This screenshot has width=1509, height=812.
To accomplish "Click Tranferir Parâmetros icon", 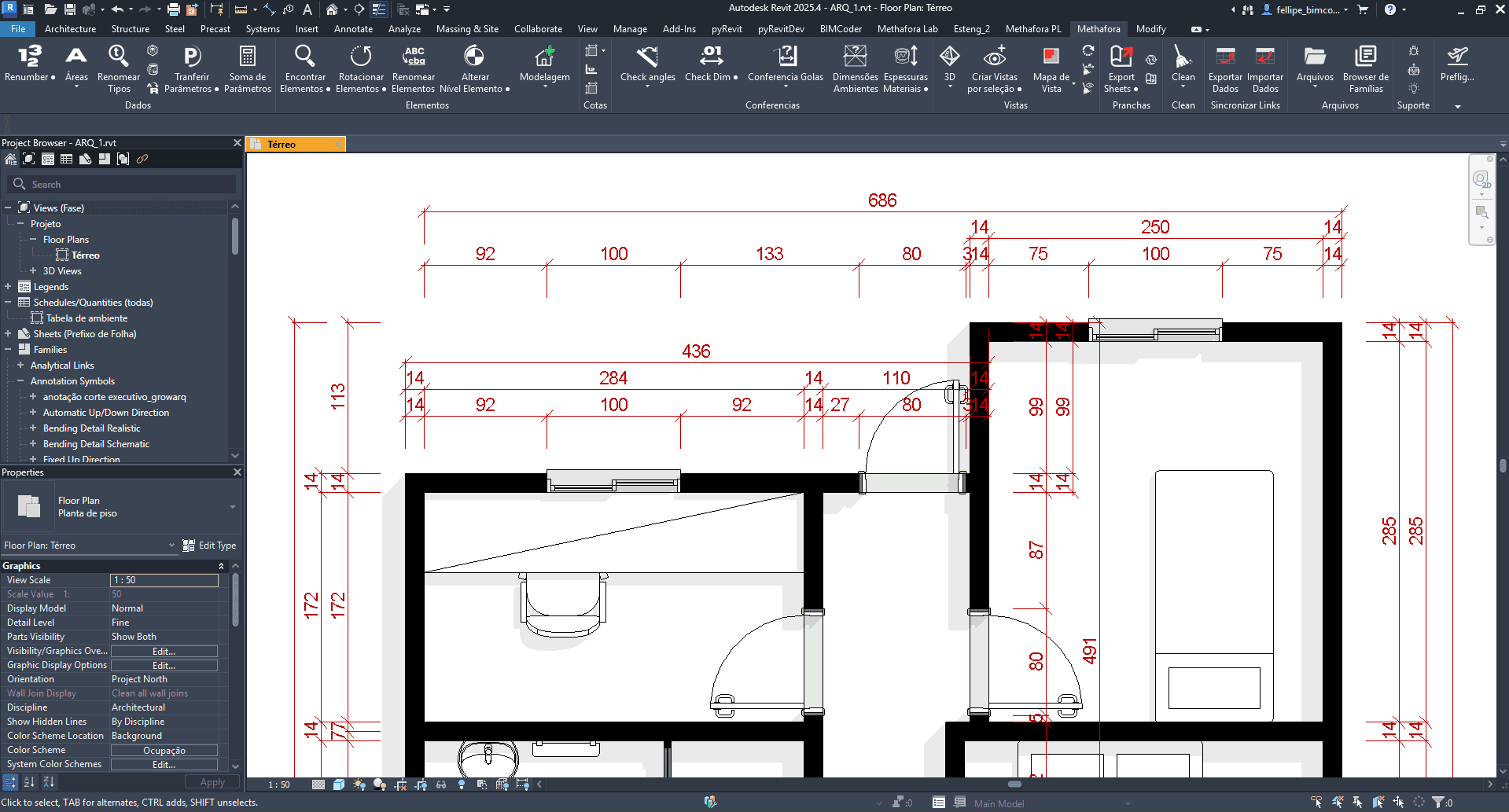I will coord(192,57).
